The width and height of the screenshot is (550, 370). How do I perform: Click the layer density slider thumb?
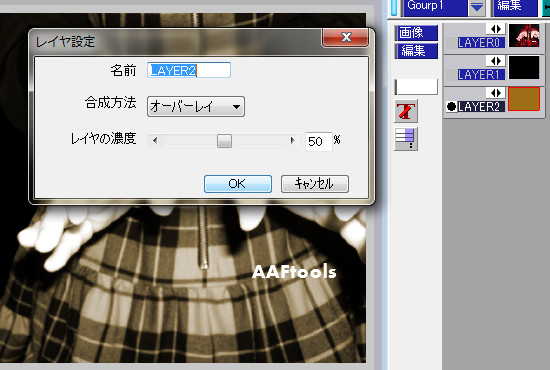(224, 141)
